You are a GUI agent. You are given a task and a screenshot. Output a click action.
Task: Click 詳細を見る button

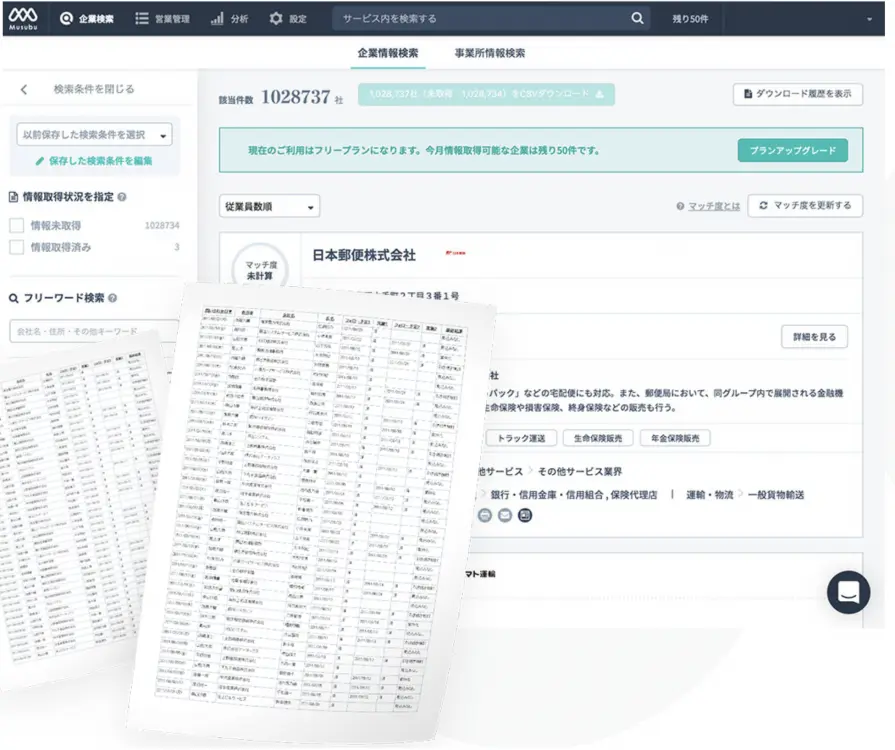click(x=814, y=337)
